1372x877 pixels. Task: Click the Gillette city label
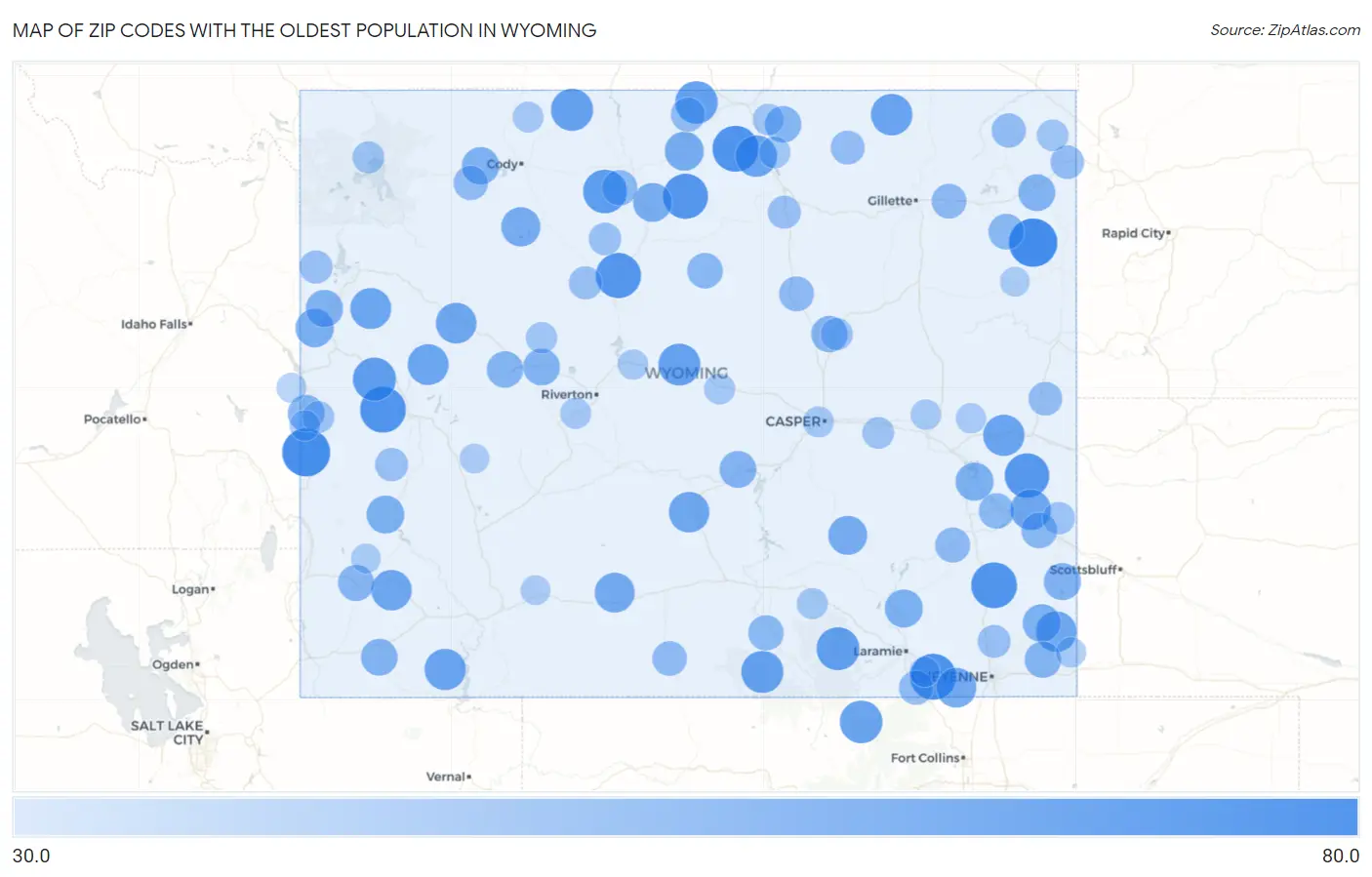[x=892, y=200]
